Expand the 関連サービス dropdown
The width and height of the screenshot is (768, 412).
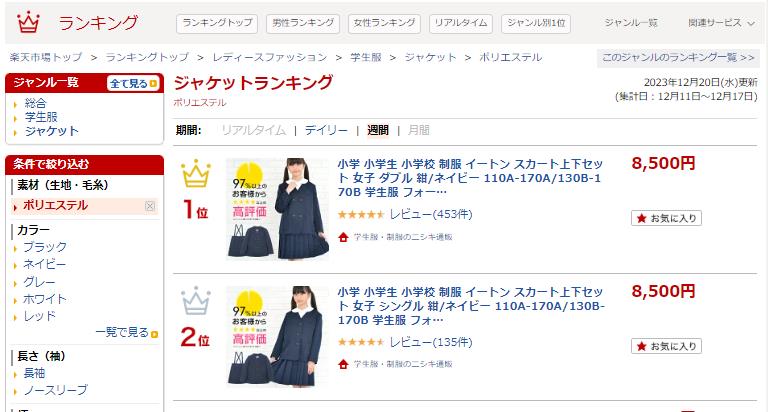tap(721, 23)
